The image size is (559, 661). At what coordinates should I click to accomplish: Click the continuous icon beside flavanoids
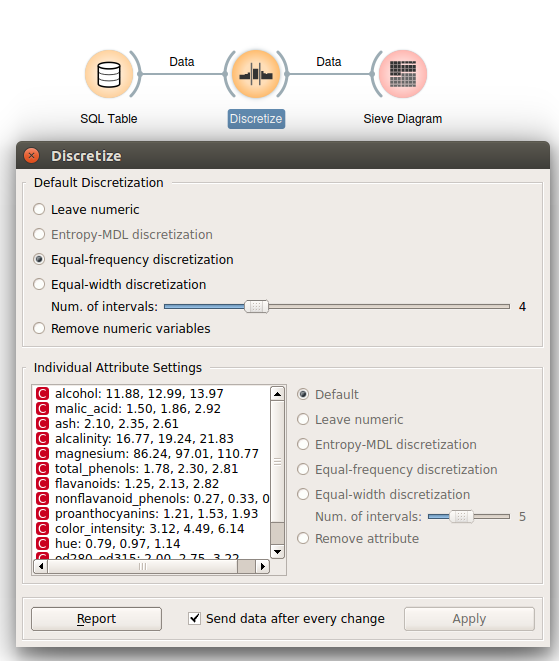click(x=43, y=484)
